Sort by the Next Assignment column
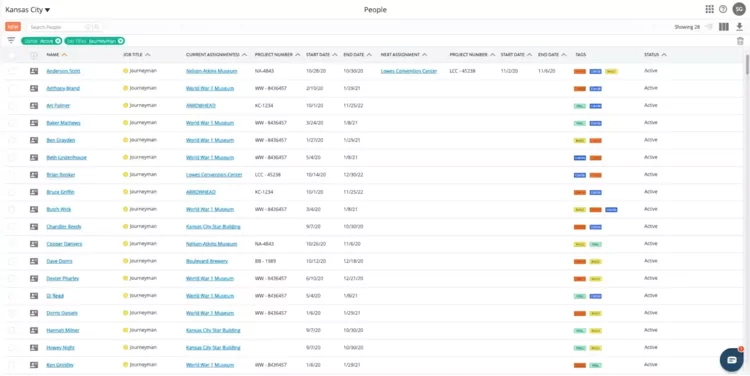The width and height of the screenshot is (750, 376). click(404, 55)
